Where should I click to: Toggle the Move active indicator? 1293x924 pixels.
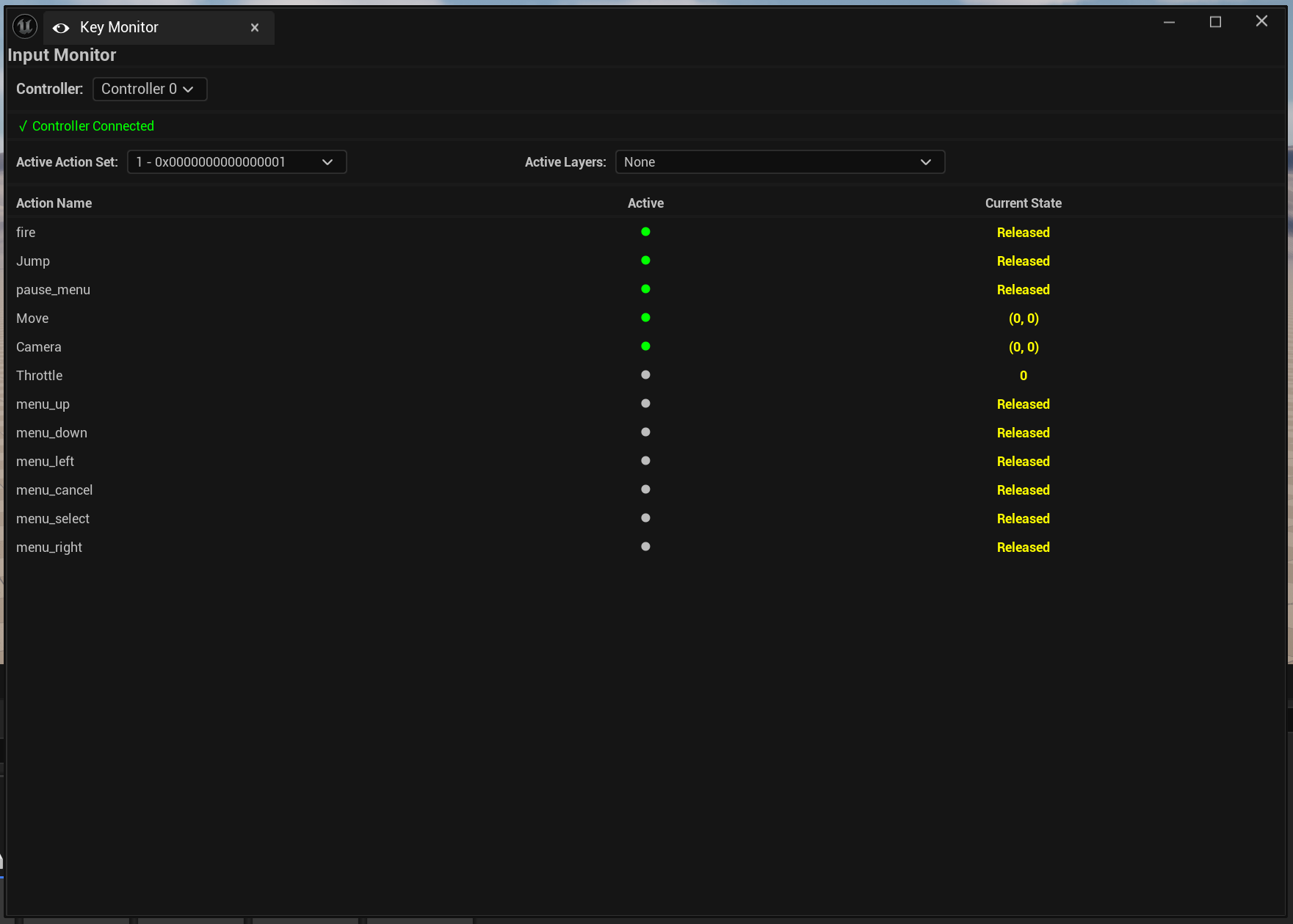click(645, 317)
